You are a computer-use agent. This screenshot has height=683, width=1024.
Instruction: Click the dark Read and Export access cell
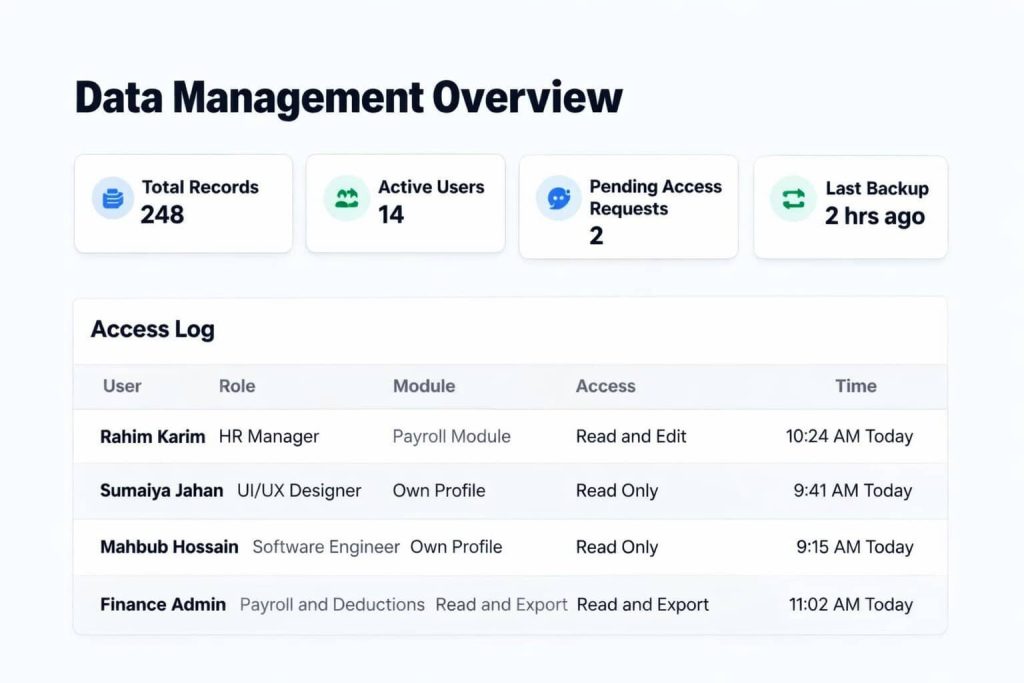(x=643, y=605)
